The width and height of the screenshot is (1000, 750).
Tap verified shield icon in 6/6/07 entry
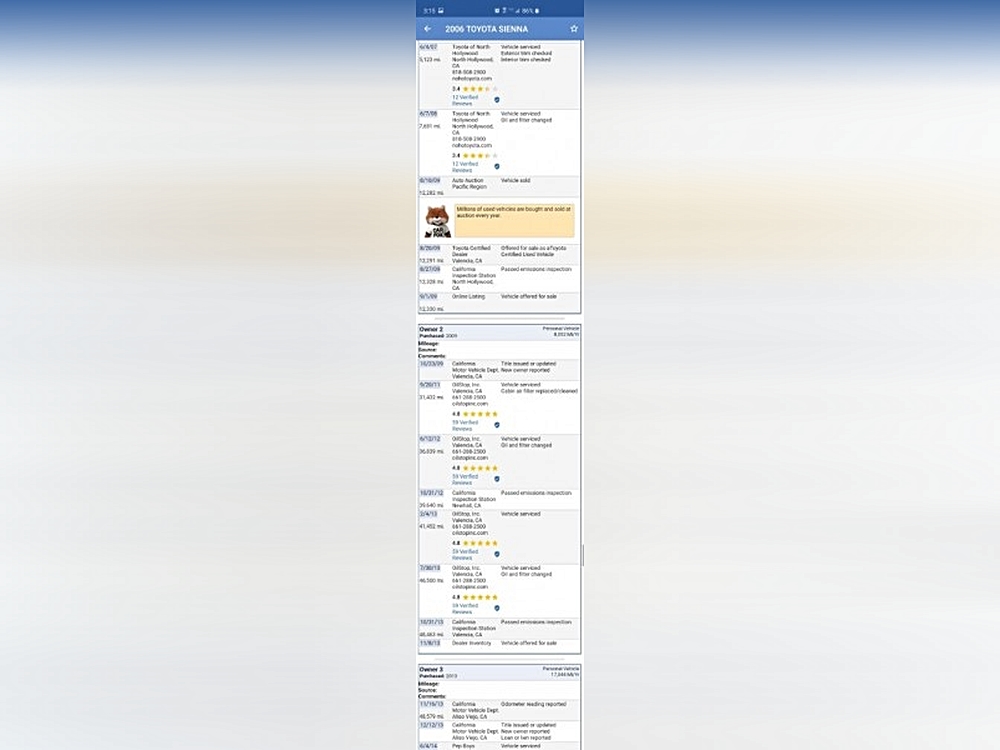[x=497, y=100]
